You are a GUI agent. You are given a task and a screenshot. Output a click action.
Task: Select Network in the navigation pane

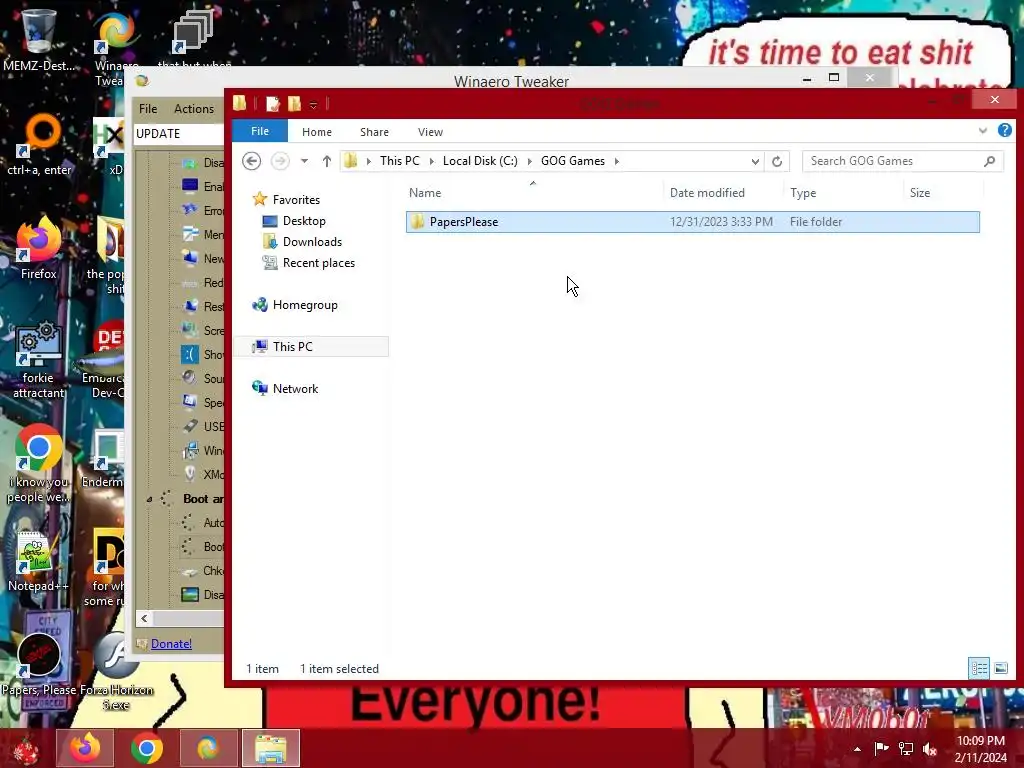[x=285, y=389]
